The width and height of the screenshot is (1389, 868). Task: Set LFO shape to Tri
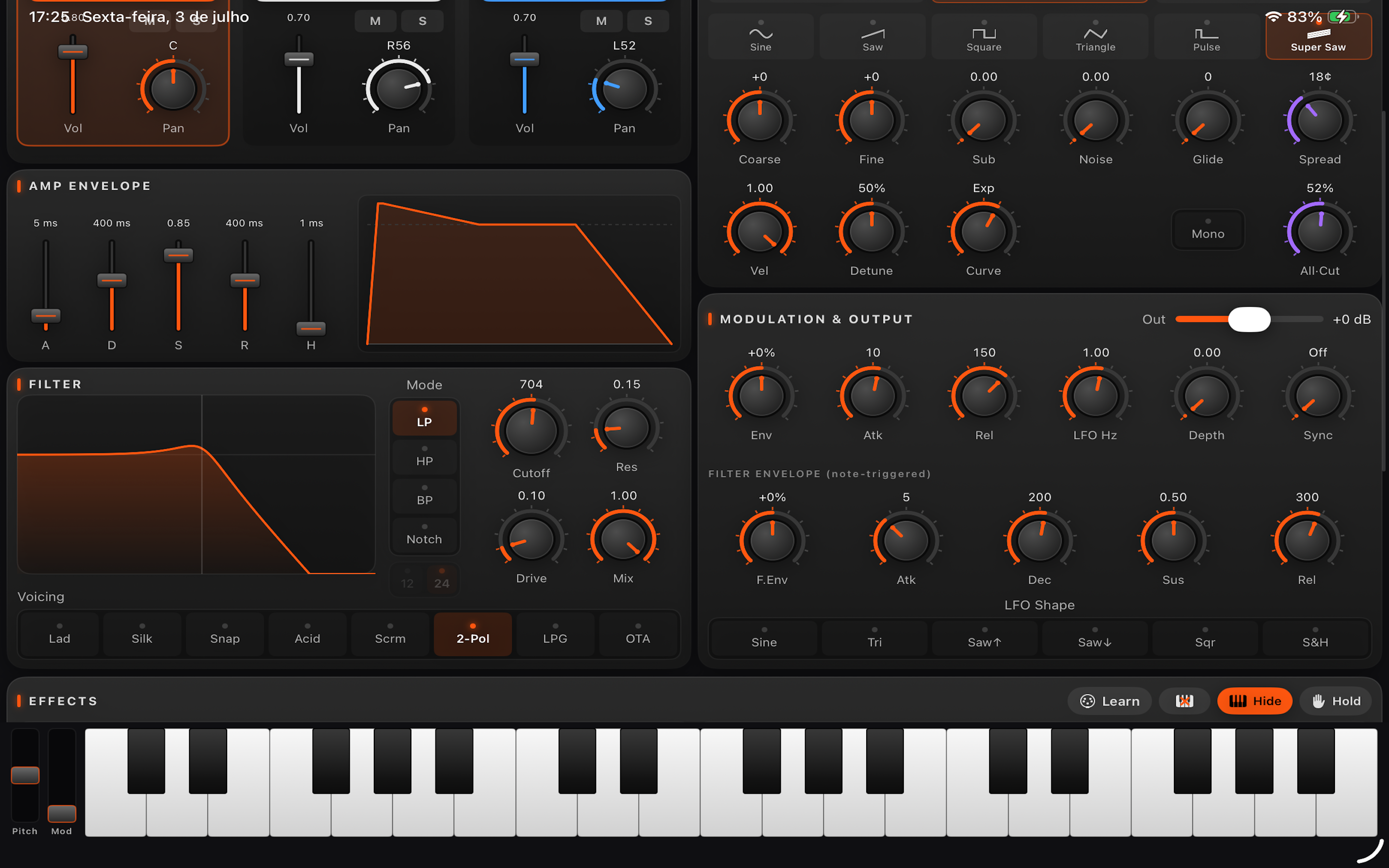pyautogui.click(x=874, y=638)
